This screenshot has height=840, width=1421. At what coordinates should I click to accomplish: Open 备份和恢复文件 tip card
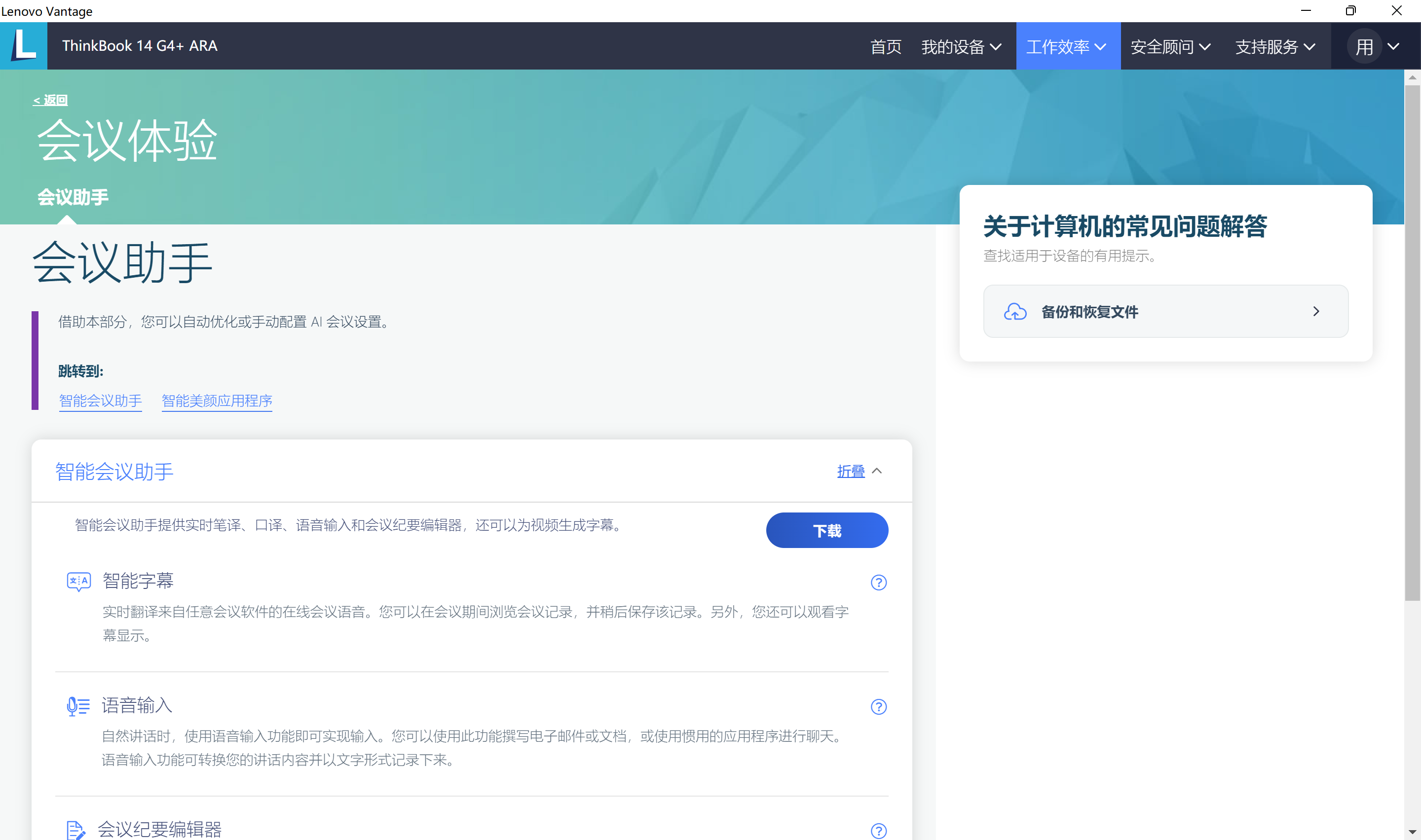[x=1166, y=311]
